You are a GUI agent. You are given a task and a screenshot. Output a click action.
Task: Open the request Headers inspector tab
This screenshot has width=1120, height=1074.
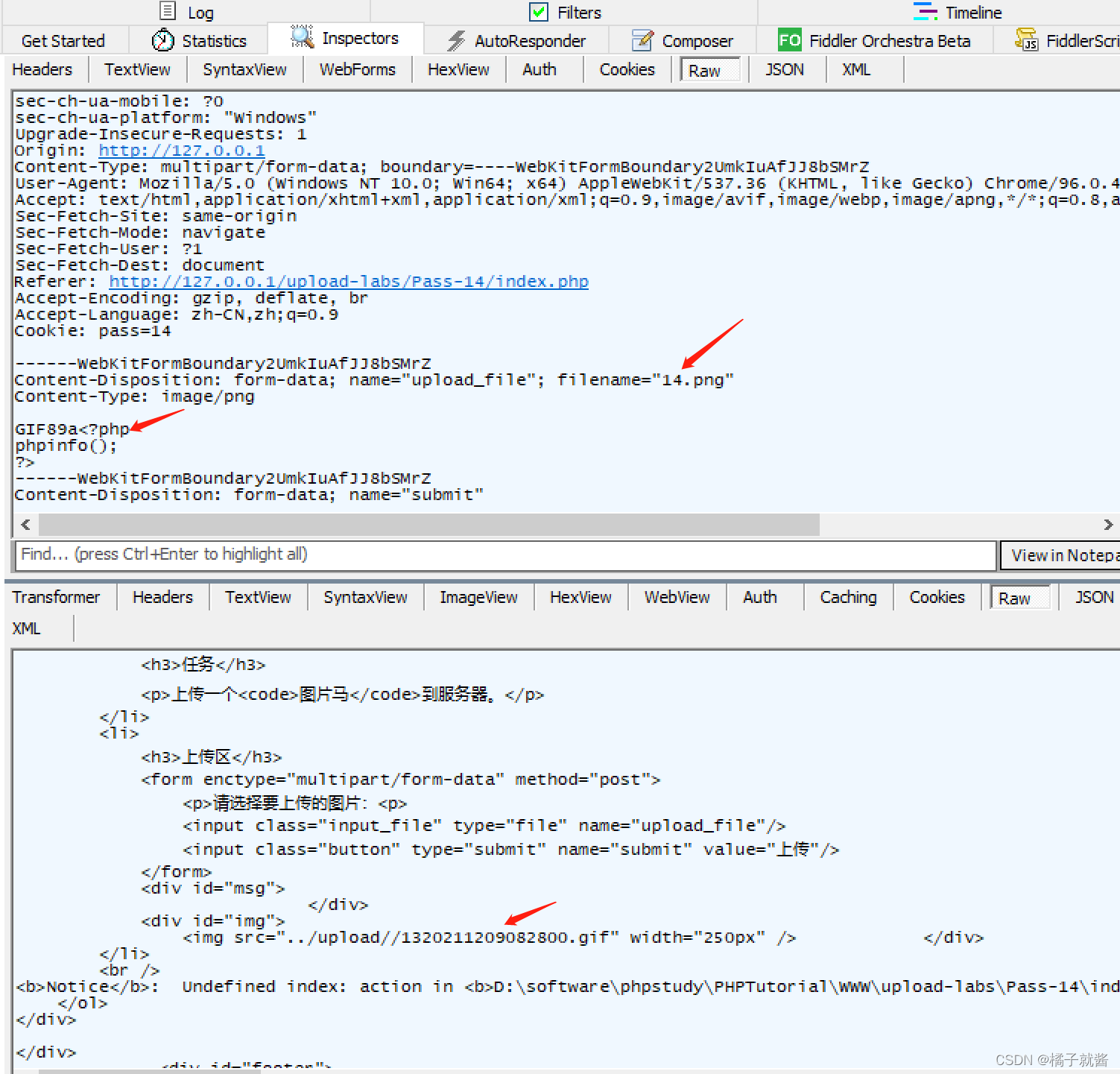pos(42,69)
